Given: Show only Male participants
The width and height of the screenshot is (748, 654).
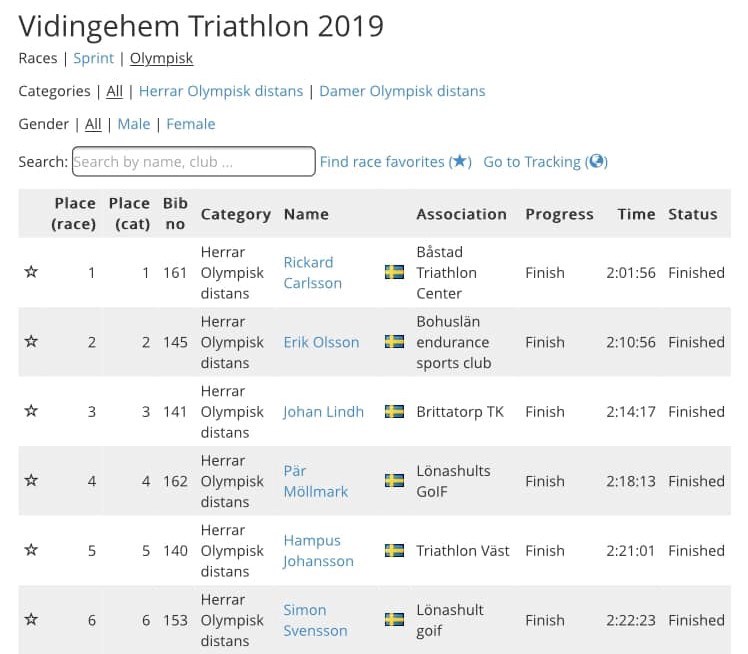Looking at the screenshot, I should (133, 124).
